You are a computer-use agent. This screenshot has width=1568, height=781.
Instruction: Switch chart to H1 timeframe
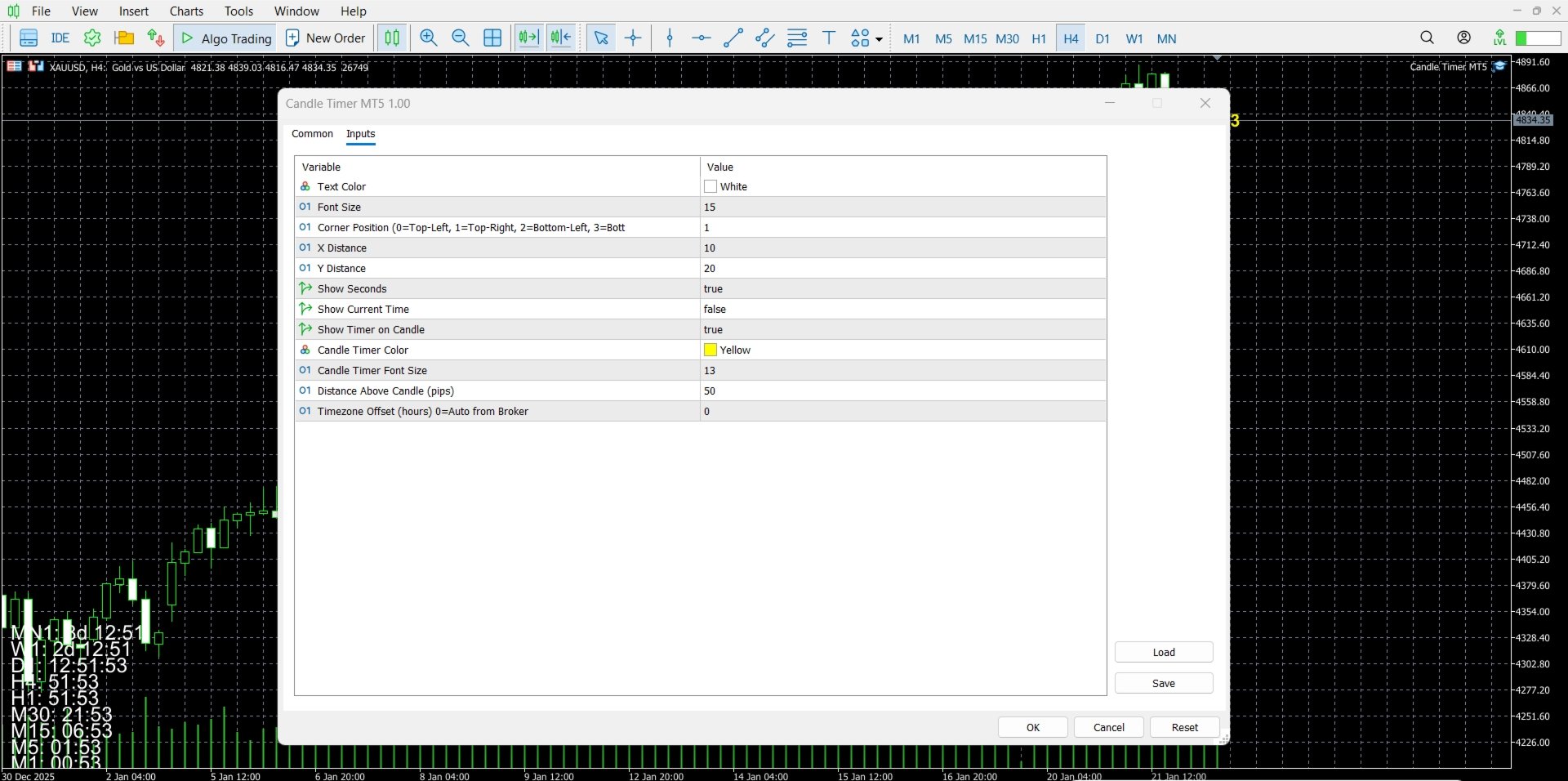[x=1039, y=38]
